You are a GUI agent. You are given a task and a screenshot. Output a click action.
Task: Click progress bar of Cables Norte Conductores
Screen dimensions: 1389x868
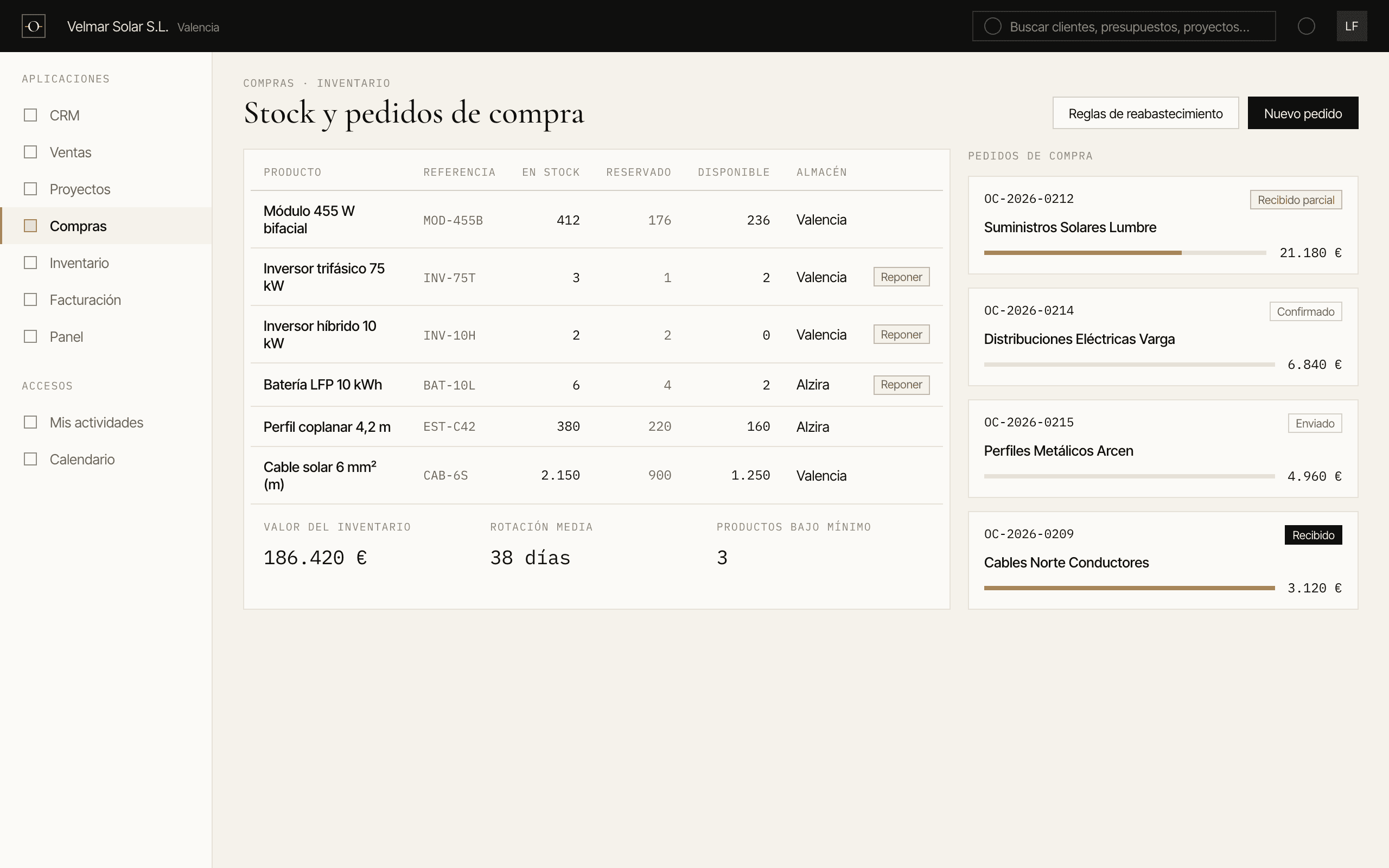(x=1129, y=588)
